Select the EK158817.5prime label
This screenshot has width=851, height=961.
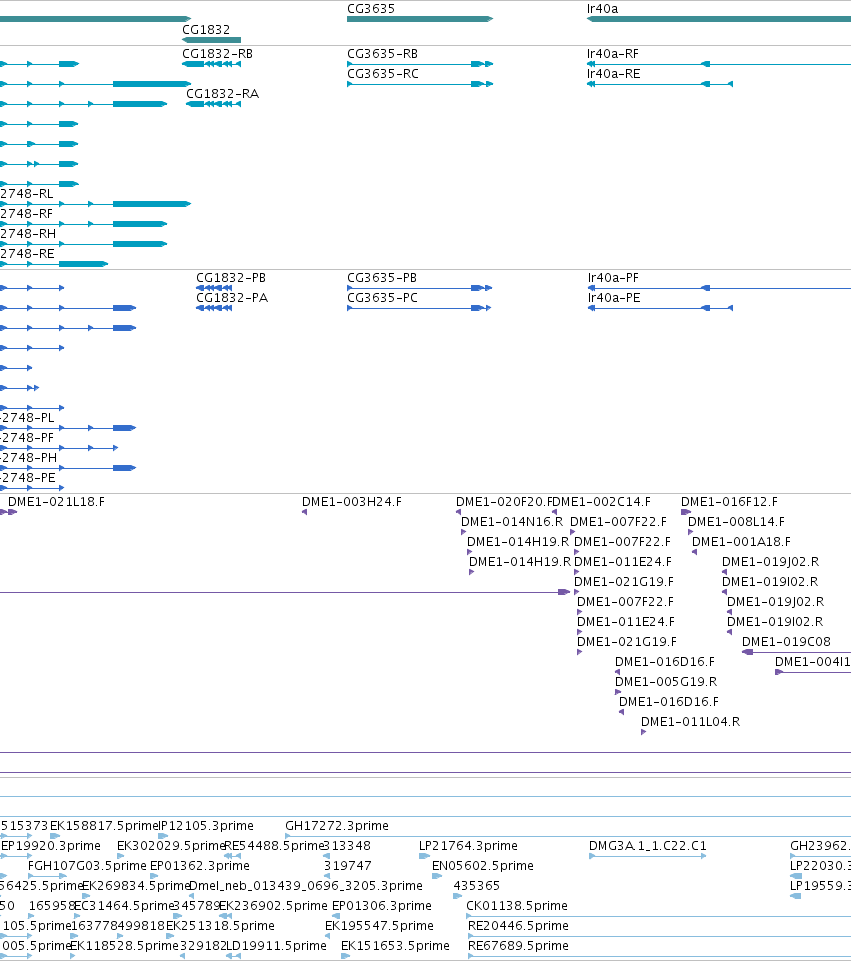[104, 826]
